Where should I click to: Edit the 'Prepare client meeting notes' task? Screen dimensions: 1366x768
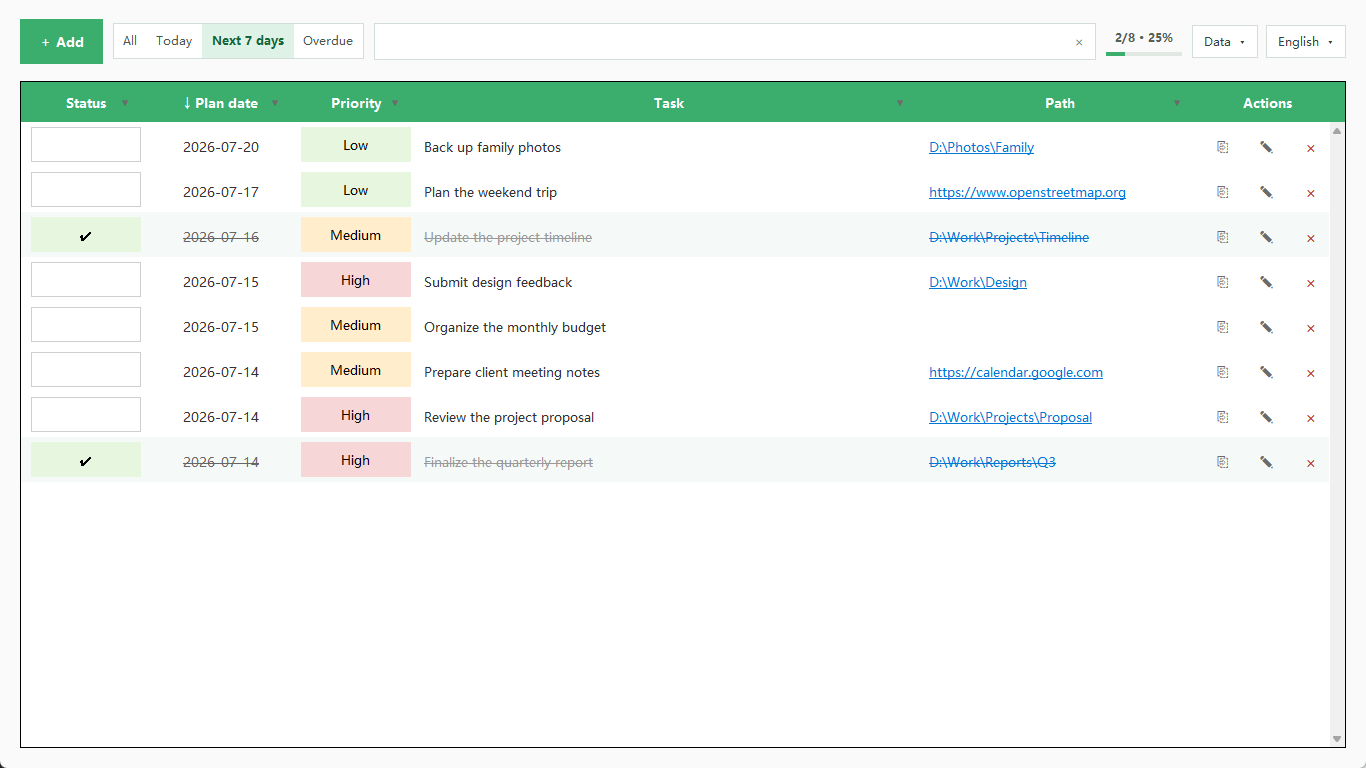pyautogui.click(x=1266, y=372)
